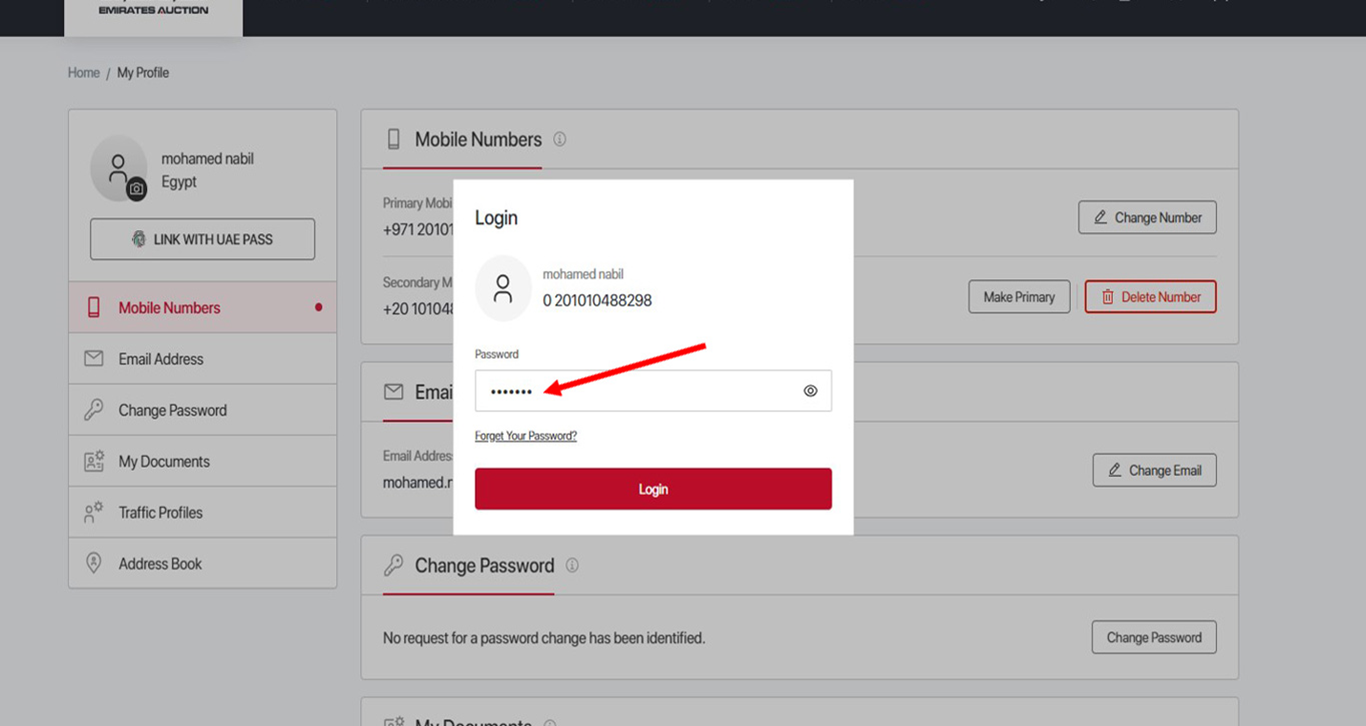Click the key icon in Change Password section
Screen dimensions: 1366x726
[393, 565]
